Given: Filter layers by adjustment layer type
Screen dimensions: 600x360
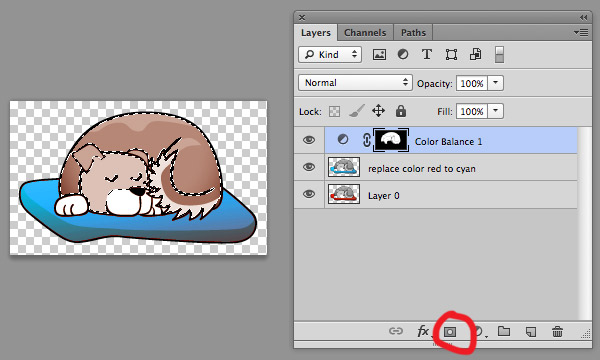Looking at the screenshot, I should click(403, 54).
